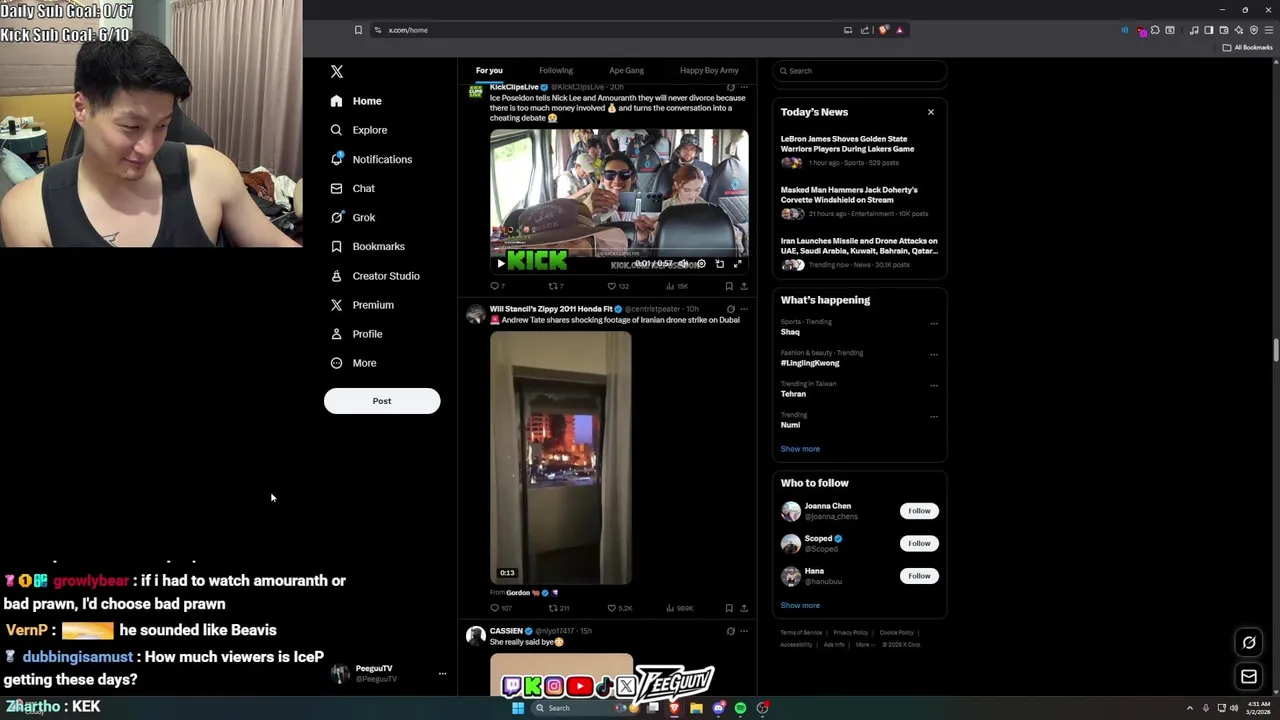Open Brave hamburger menu
1280x720 pixels.
click(1267, 30)
